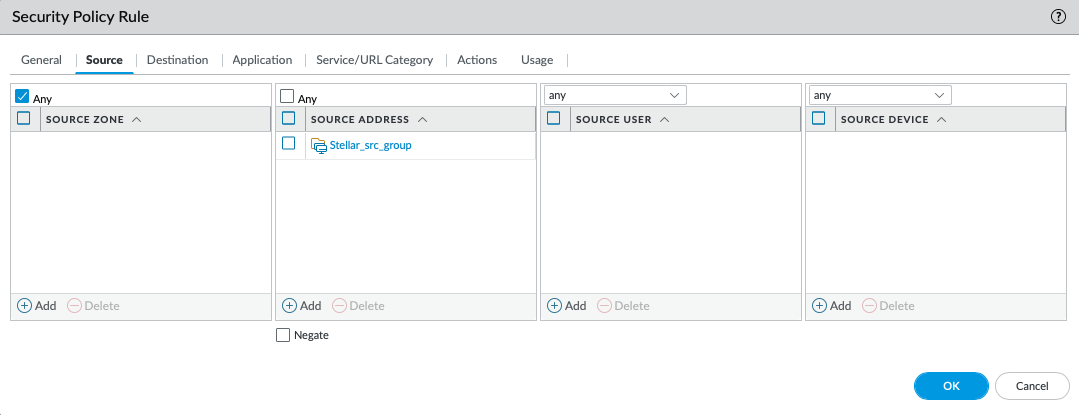Open the Source User 'any' dropdown

(614, 95)
